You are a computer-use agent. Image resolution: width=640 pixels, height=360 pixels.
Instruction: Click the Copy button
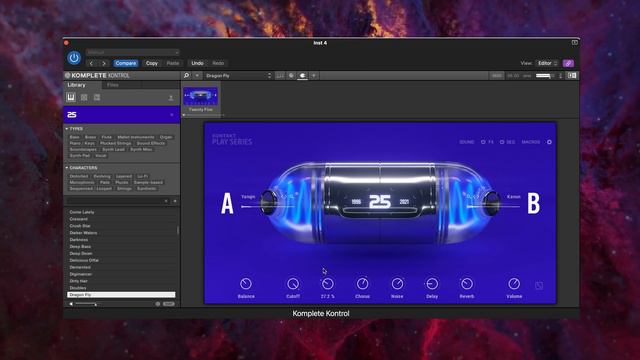[152, 63]
